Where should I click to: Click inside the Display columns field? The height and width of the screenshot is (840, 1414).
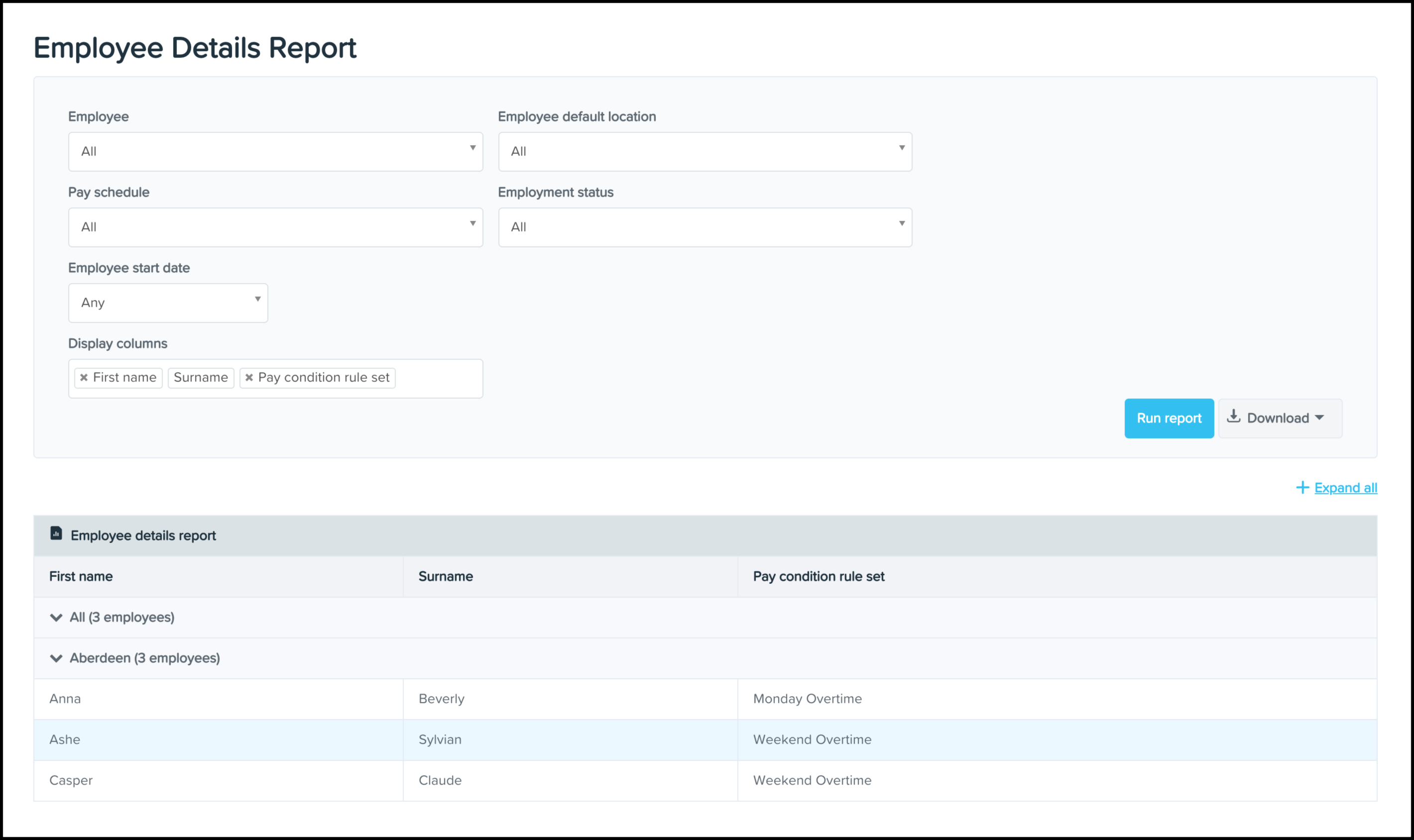click(439, 378)
